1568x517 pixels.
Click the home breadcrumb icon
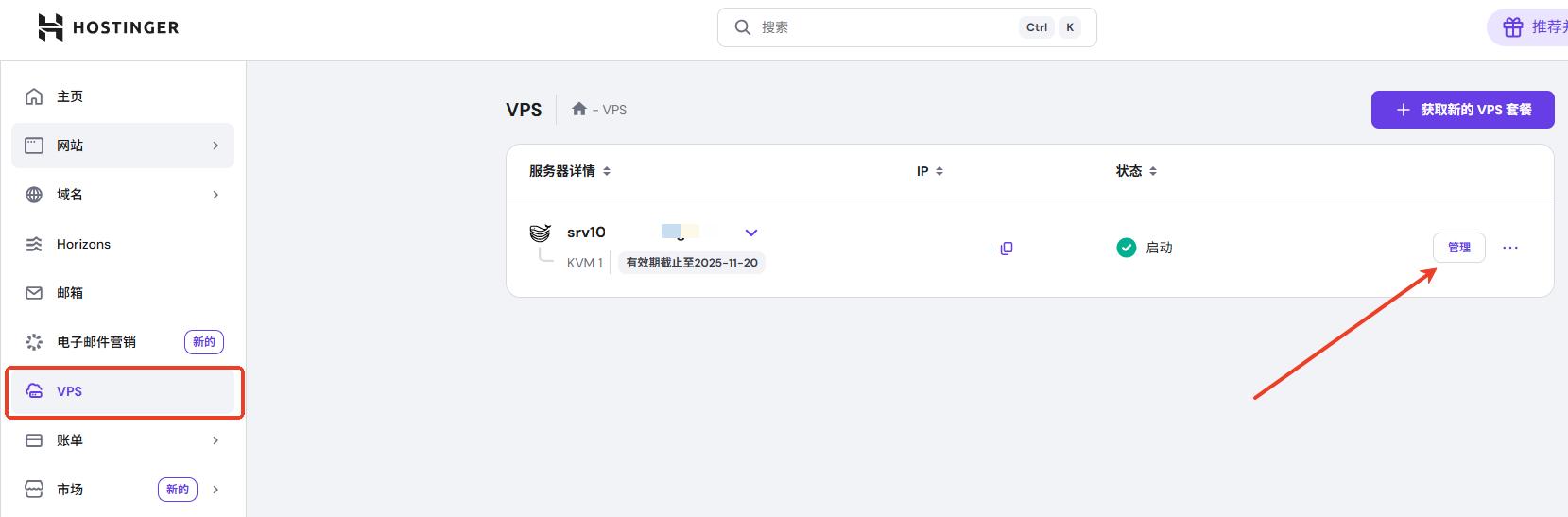click(x=579, y=110)
